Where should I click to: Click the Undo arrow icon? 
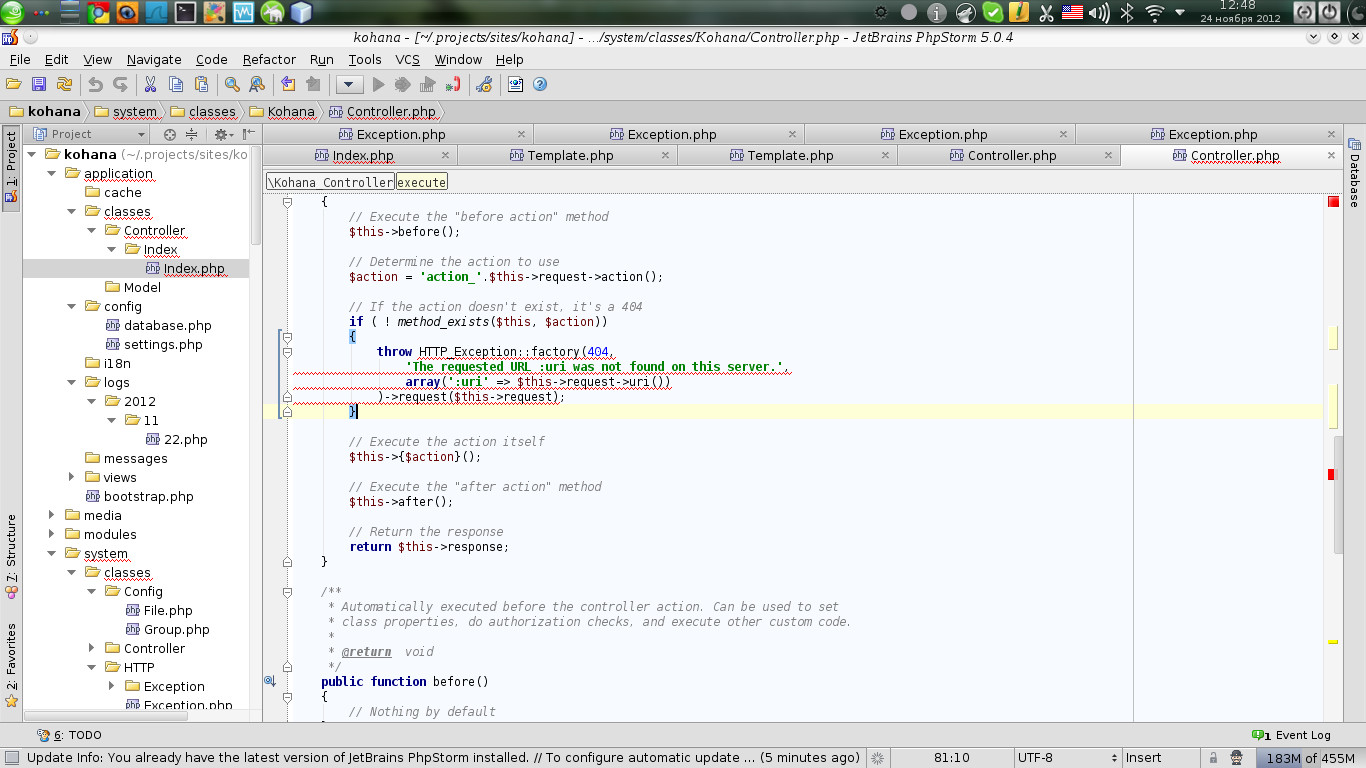click(95, 85)
